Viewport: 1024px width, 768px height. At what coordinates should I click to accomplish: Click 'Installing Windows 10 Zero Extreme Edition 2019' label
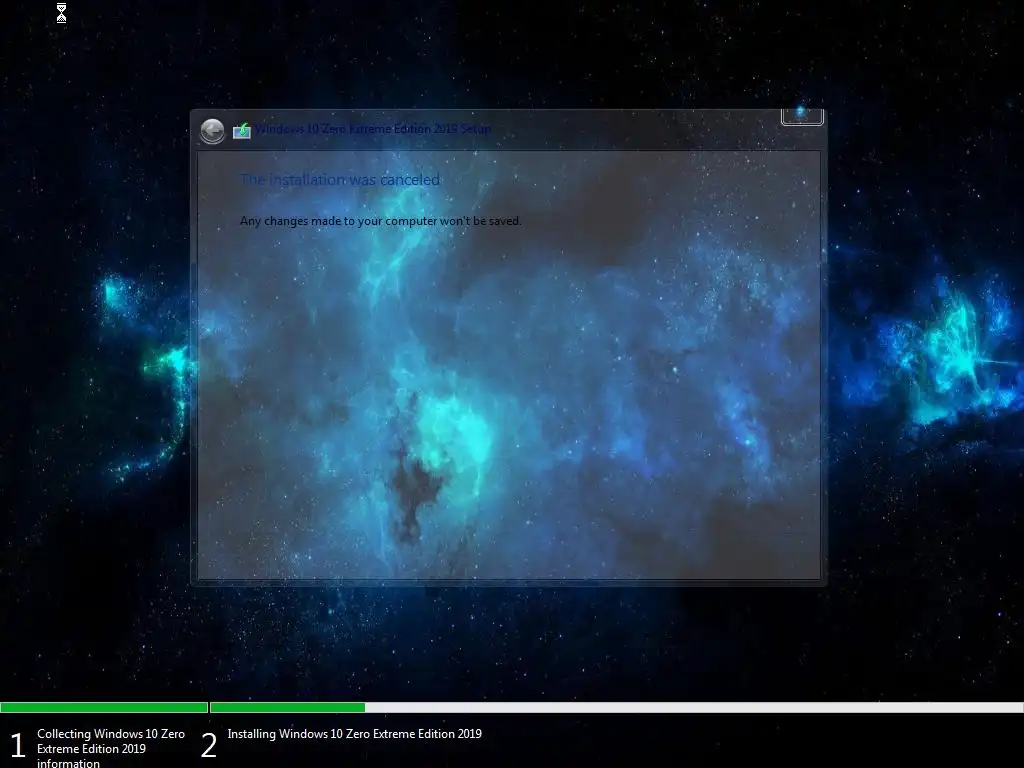(x=355, y=734)
